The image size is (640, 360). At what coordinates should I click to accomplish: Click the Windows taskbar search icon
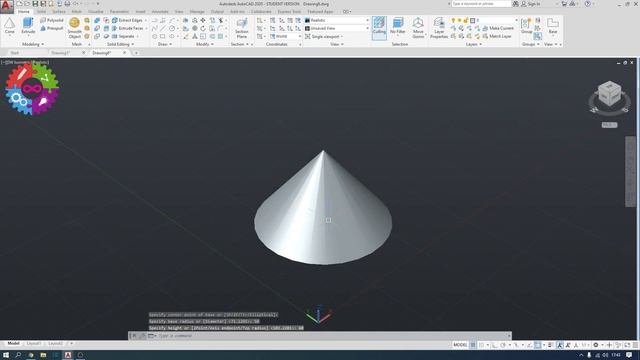tap(18, 355)
